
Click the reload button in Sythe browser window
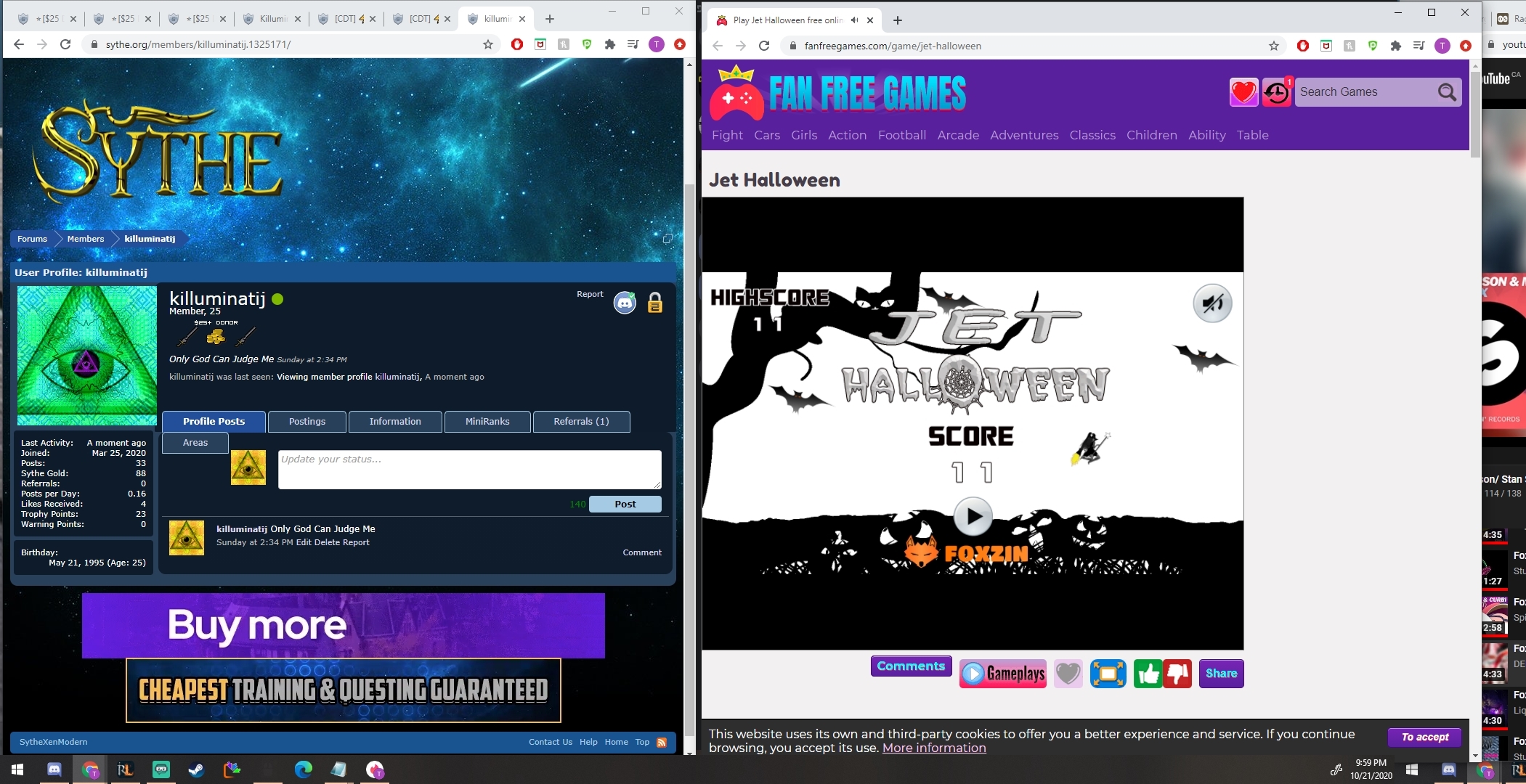click(x=65, y=44)
